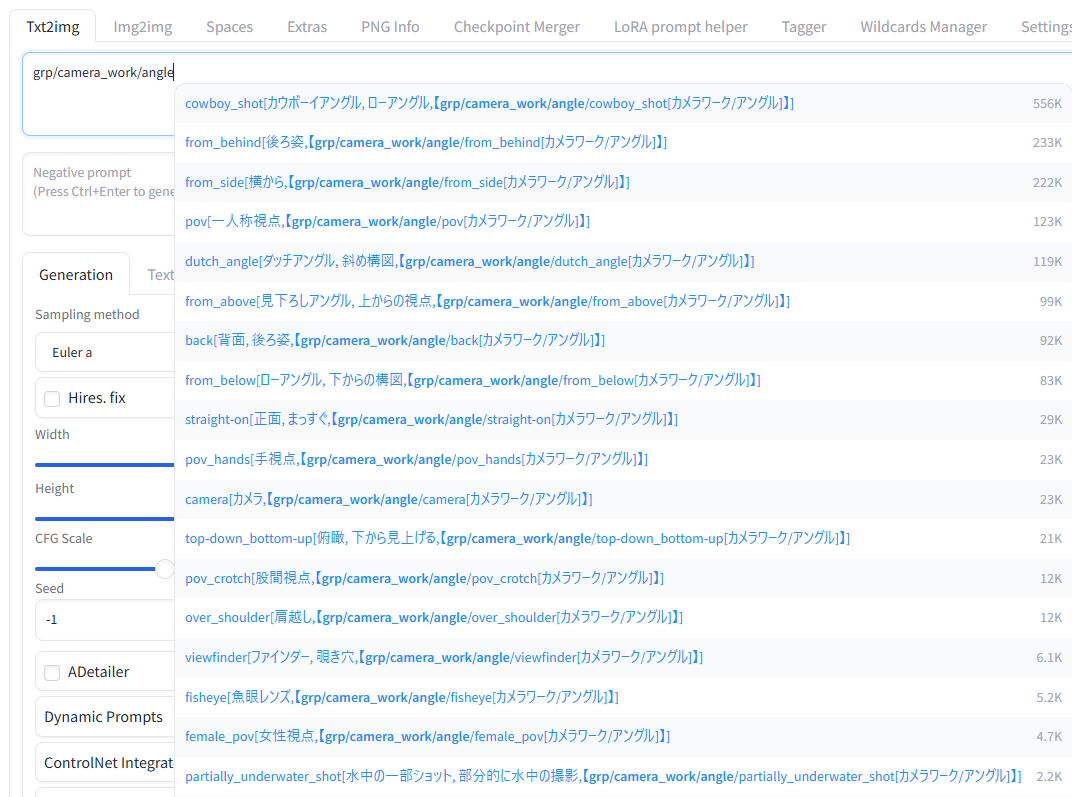Open the LoRA prompt helper tab
This screenshot has width=1072, height=797.
[680, 27]
